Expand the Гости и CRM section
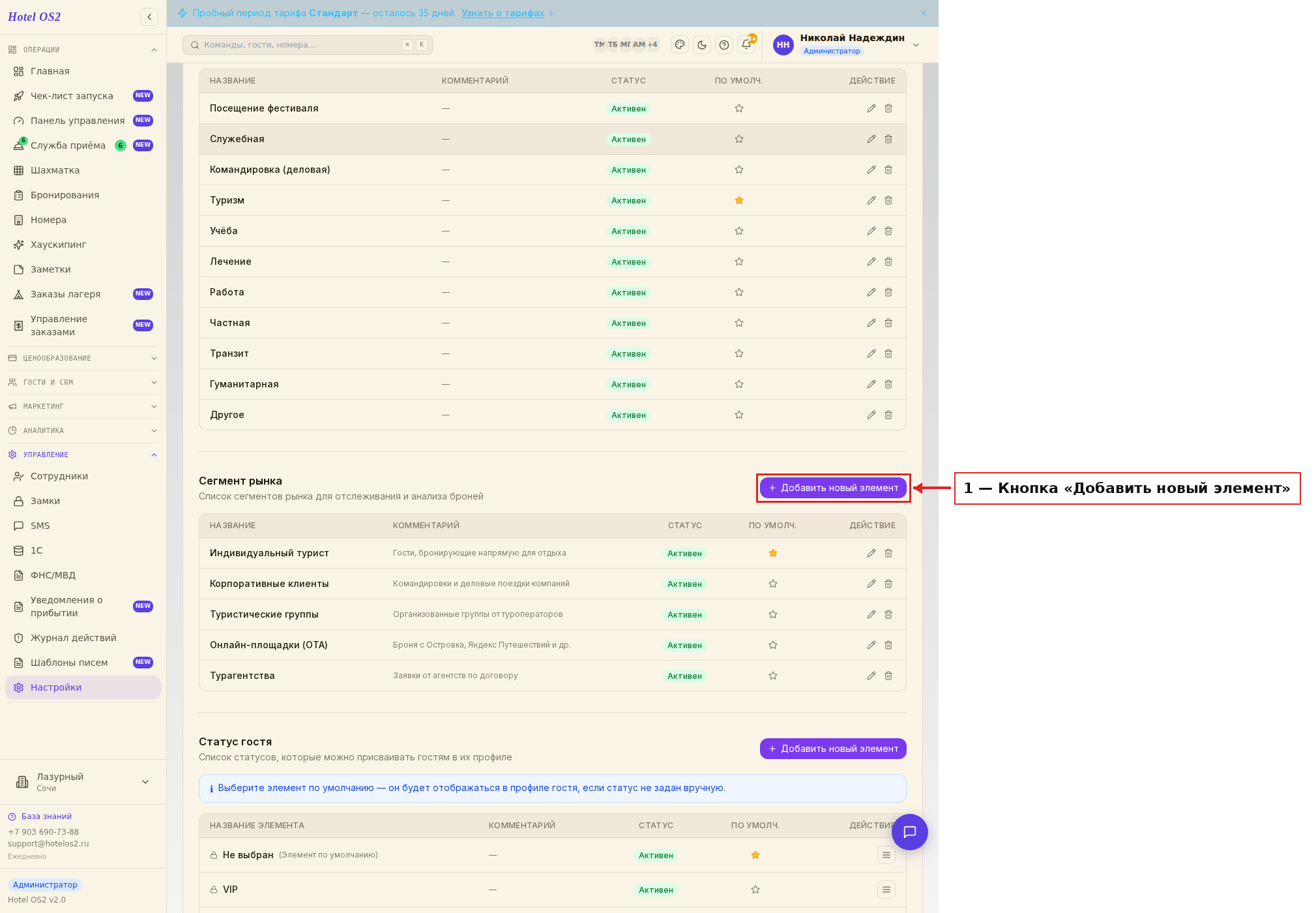1316x913 pixels. (x=83, y=382)
